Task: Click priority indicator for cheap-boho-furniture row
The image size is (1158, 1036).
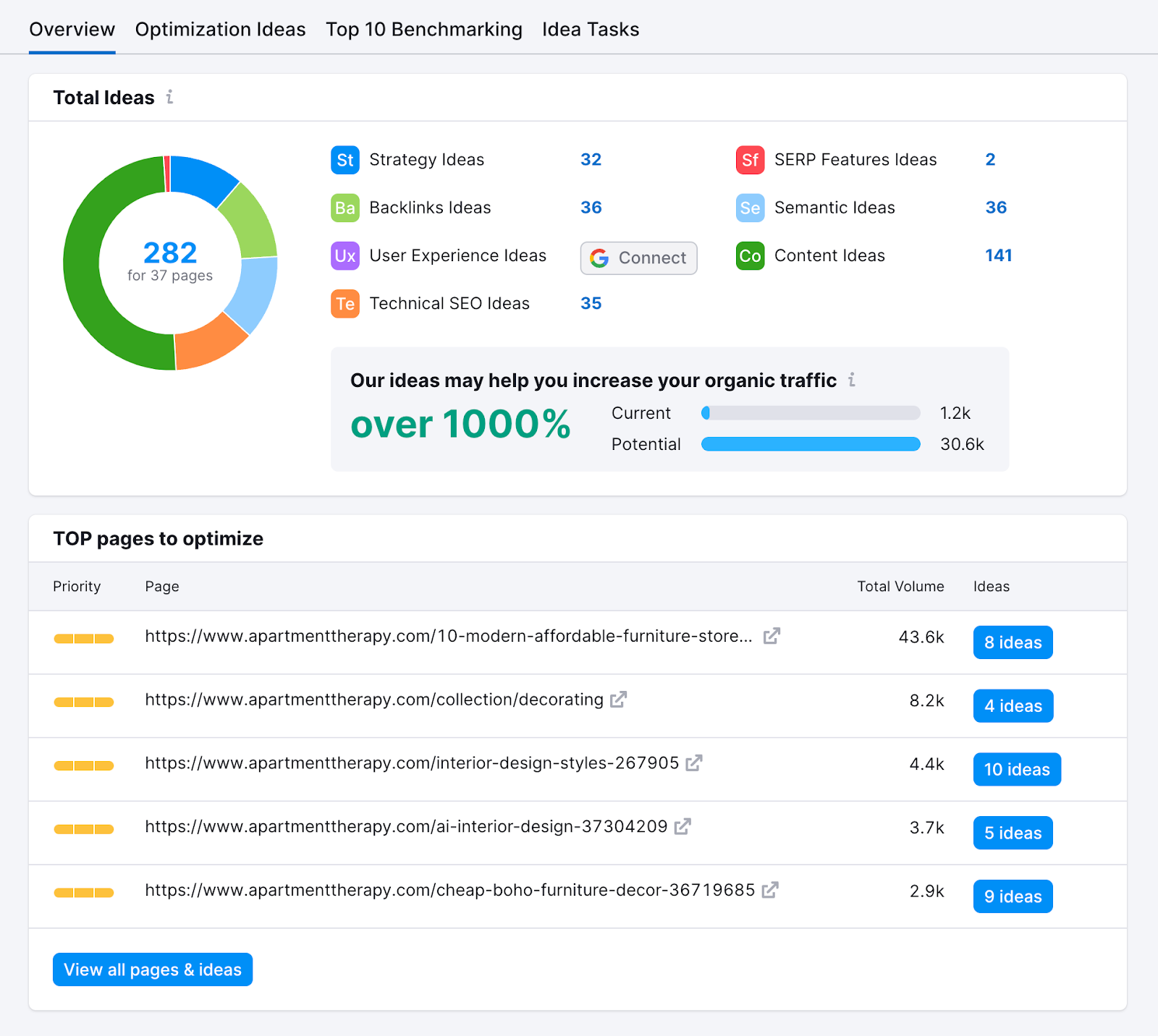Action: (x=84, y=893)
